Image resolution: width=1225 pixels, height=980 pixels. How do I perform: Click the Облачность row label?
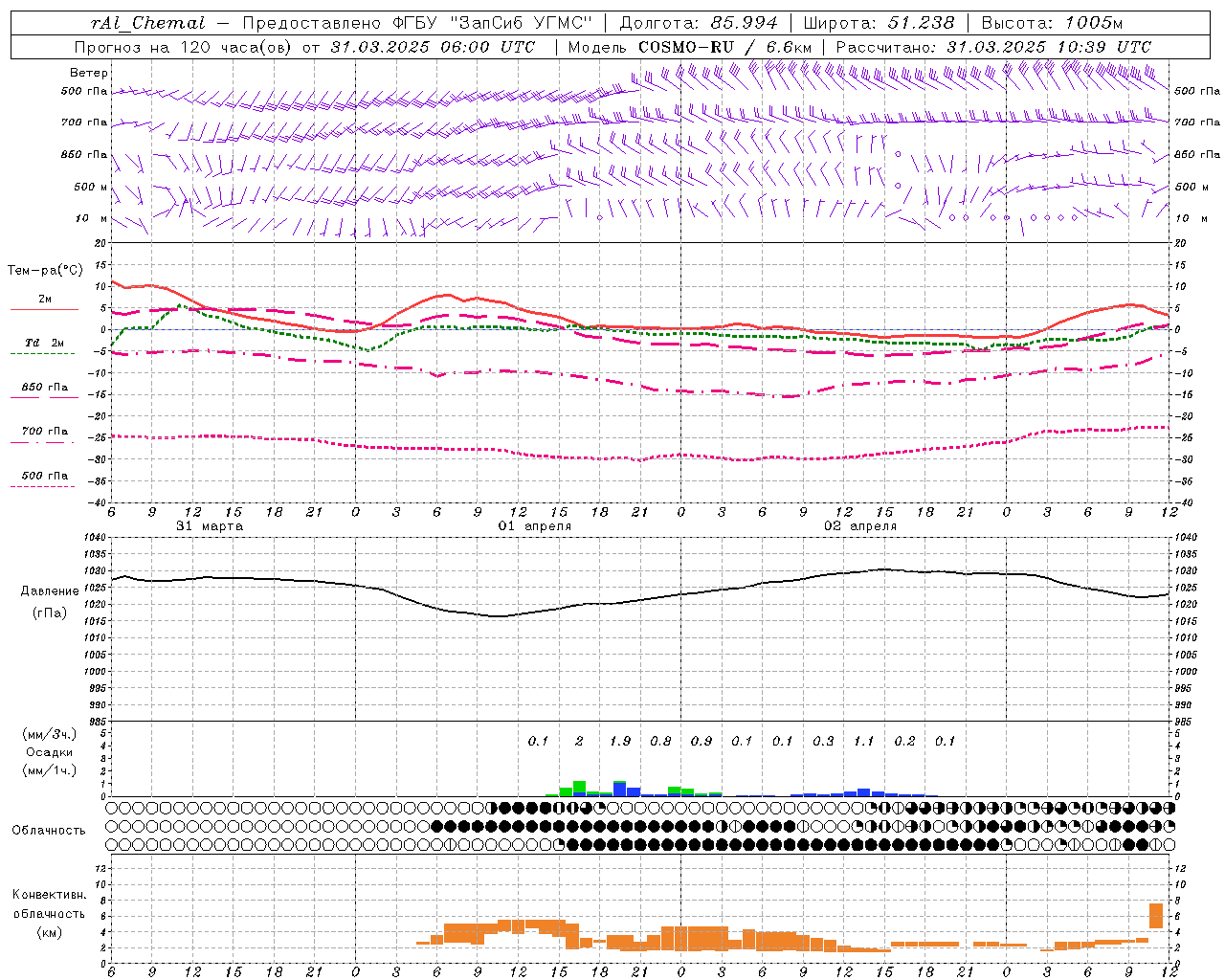pyautogui.click(x=49, y=831)
